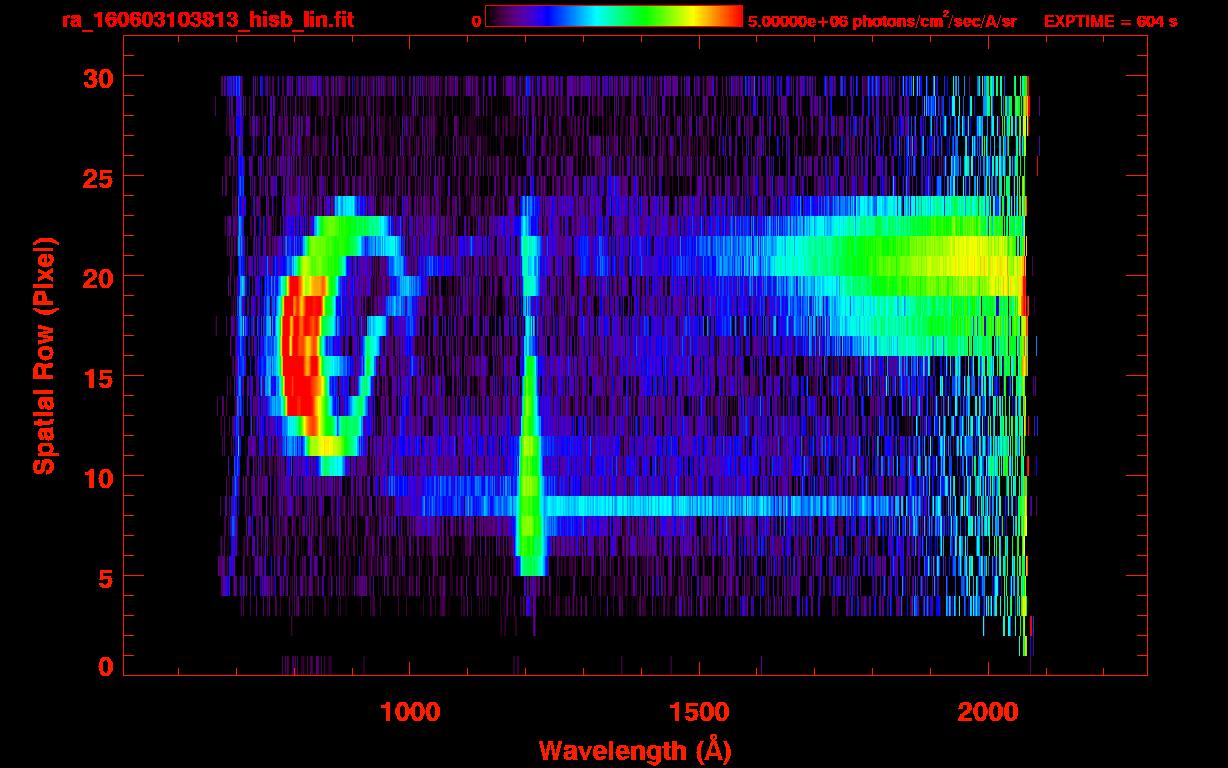
Task: Click the 5.00000e+06 photons units label
Action: tap(882, 21)
